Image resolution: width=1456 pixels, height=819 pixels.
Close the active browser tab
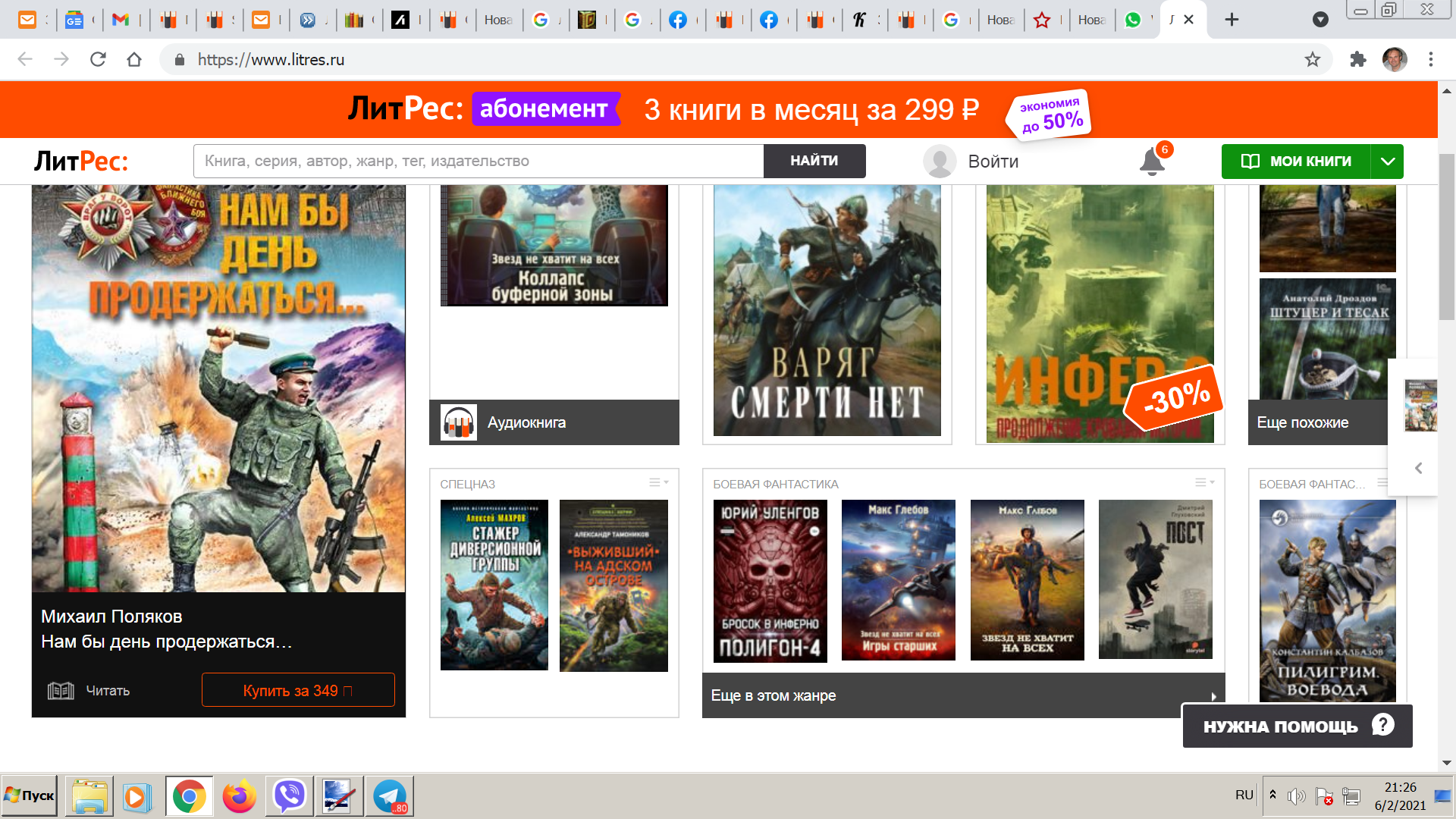[x=1189, y=20]
